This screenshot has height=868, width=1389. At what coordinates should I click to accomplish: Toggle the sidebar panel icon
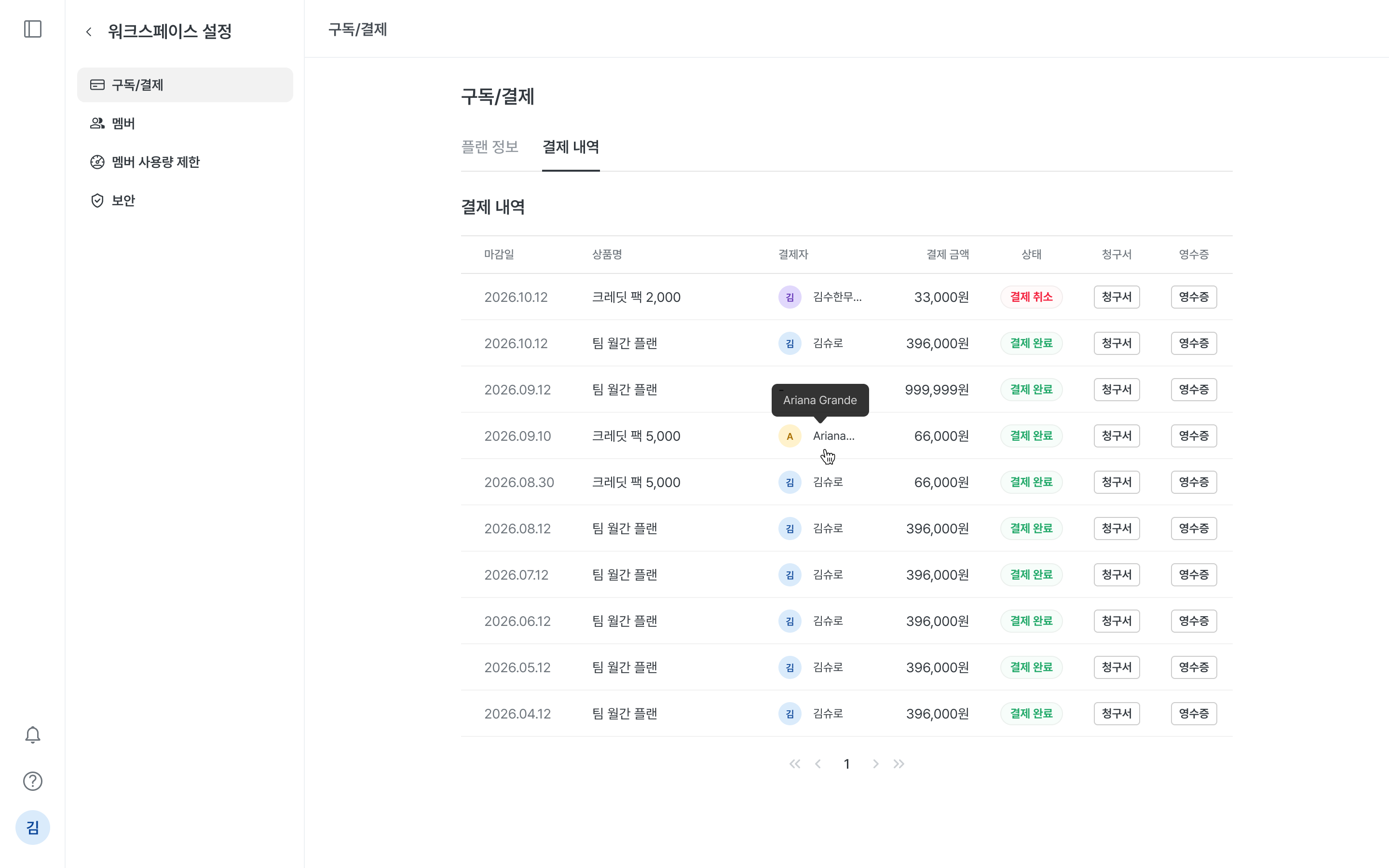coord(33,29)
